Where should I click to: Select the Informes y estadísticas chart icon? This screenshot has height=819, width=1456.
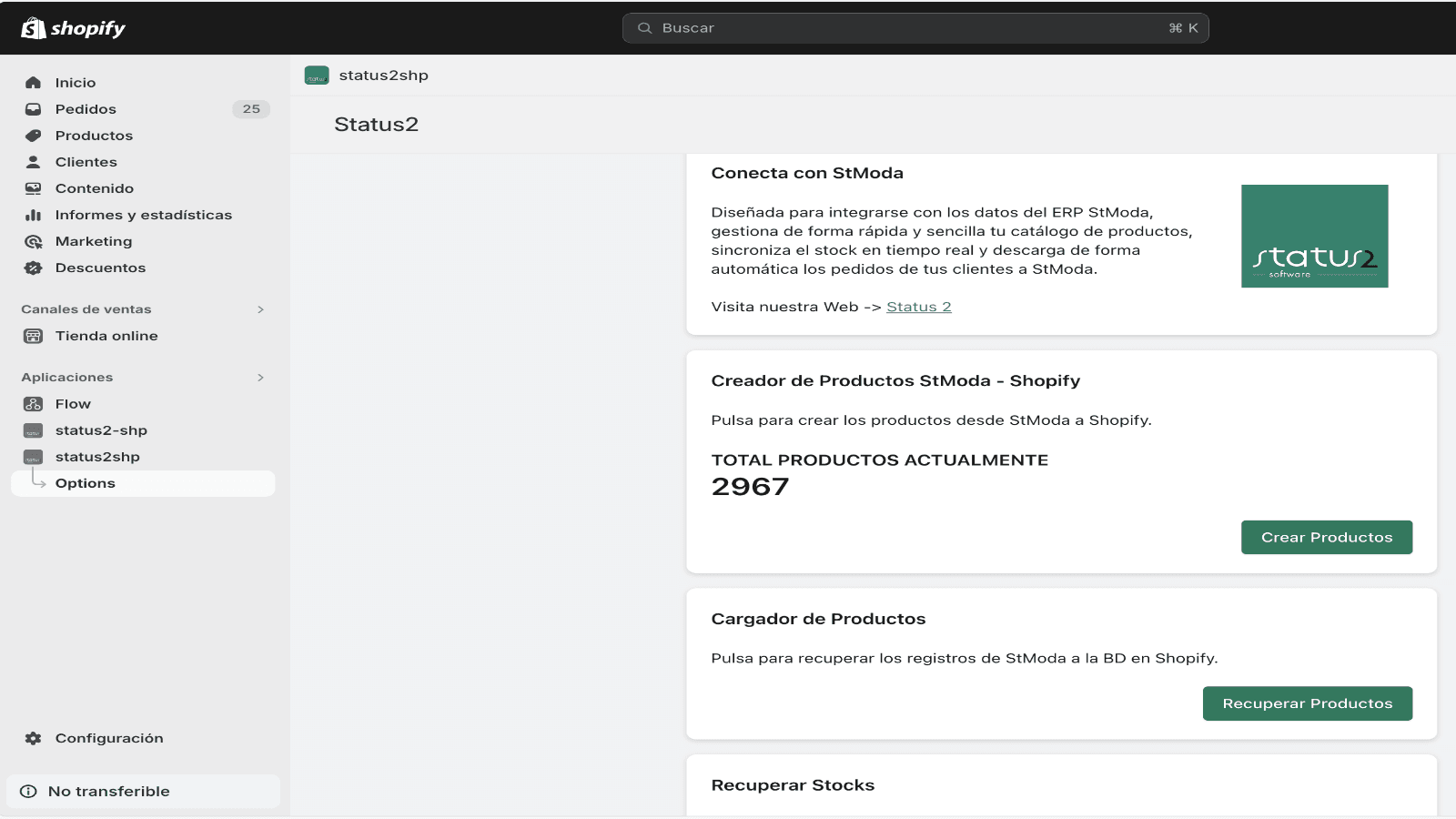(34, 215)
